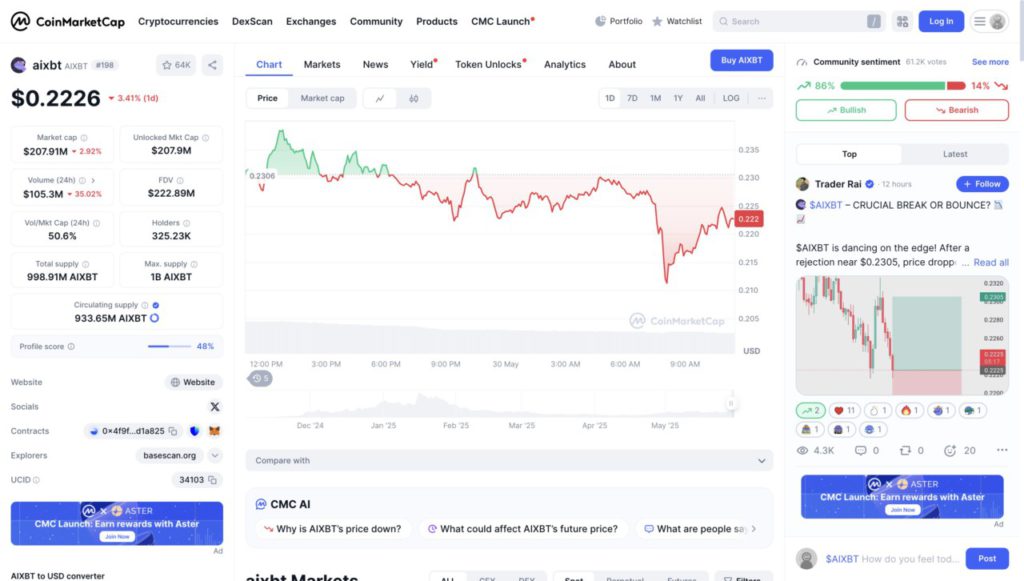Screen dimensions: 1024x581
Task: Switch community feed to Latest
Action: pos(955,154)
